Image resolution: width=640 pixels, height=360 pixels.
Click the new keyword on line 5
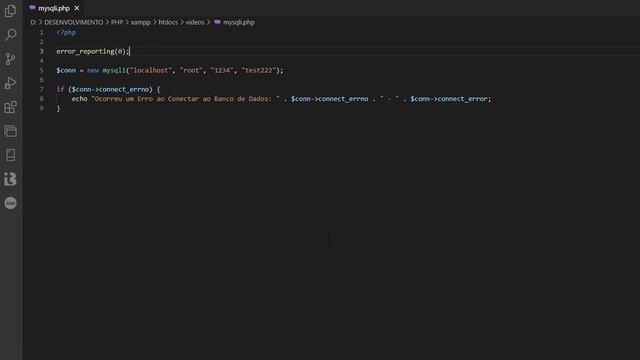coord(93,70)
